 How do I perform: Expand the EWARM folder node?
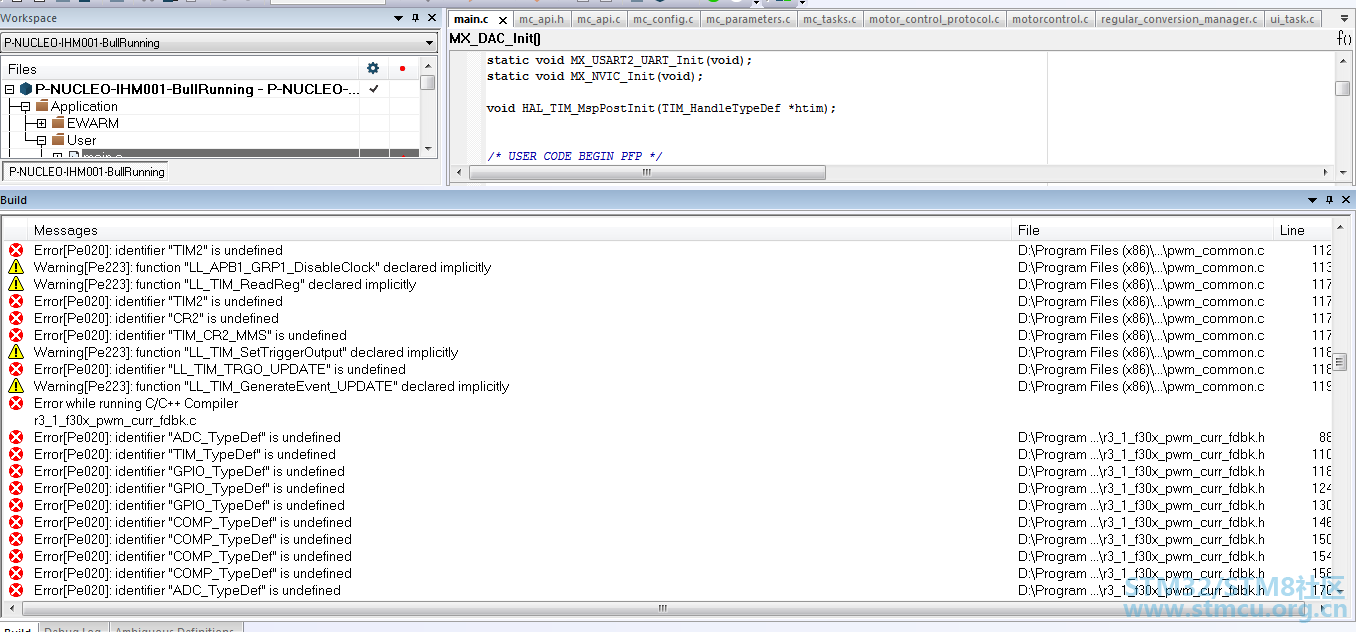42,123
